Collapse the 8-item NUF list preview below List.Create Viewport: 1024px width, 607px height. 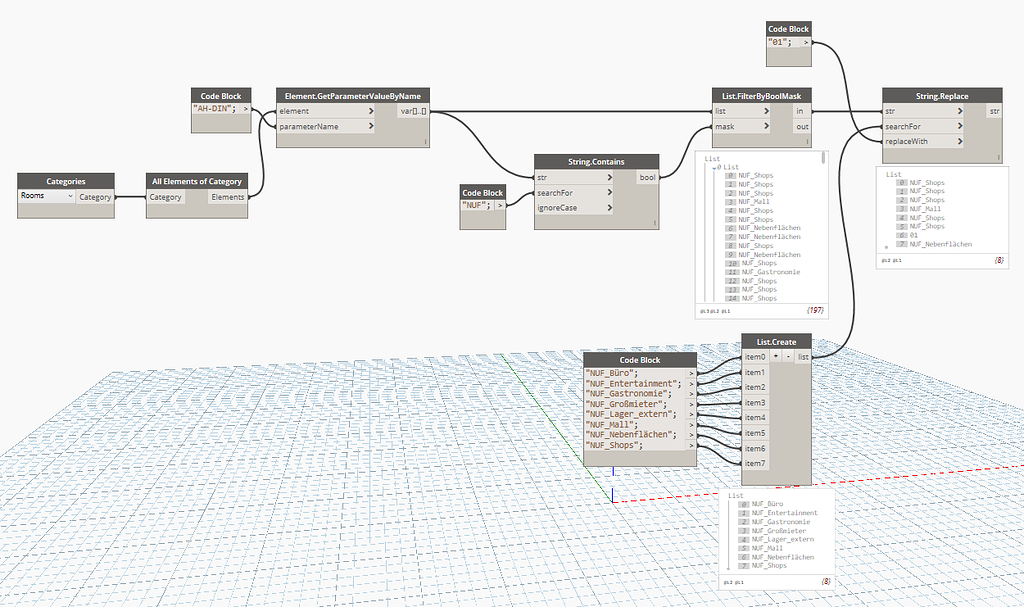click(x=736, y=496)
